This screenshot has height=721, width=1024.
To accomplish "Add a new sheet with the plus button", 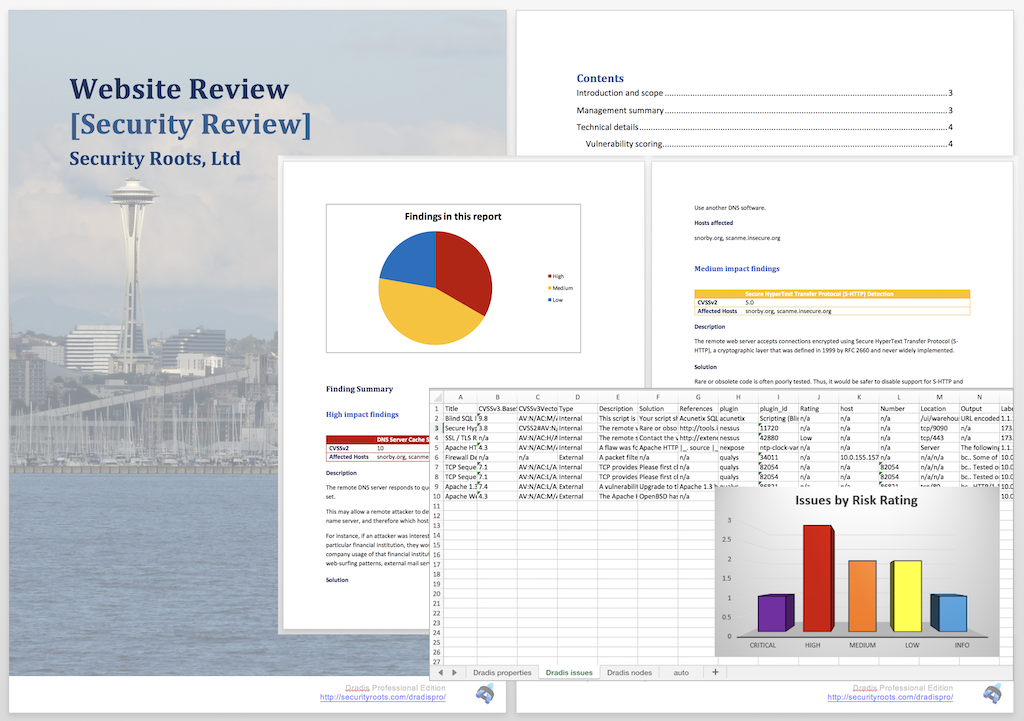I will pos(715,671).
